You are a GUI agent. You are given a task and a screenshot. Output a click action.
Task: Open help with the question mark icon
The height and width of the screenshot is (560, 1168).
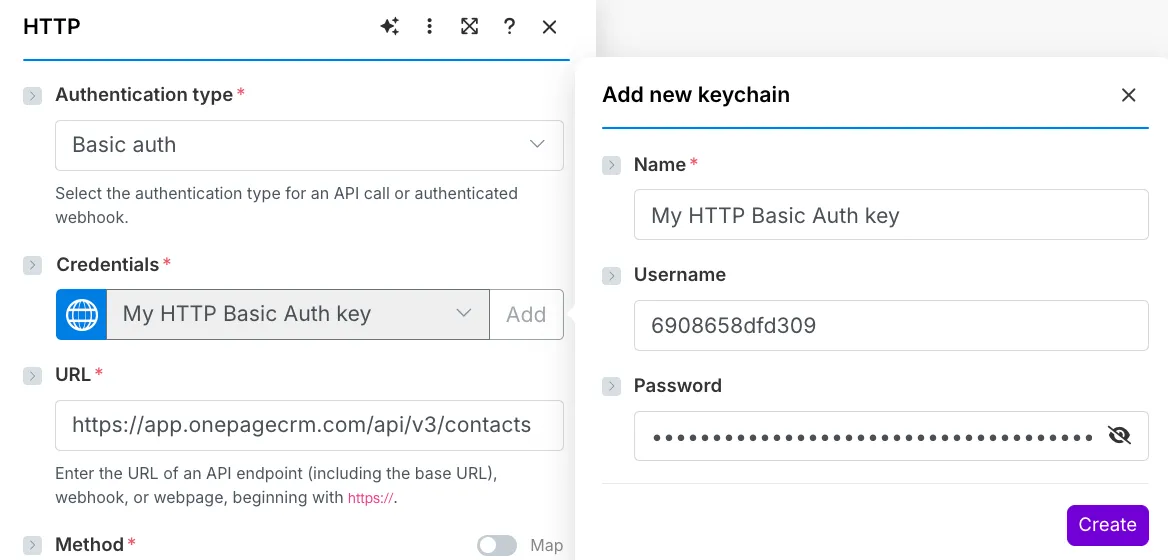510,27
